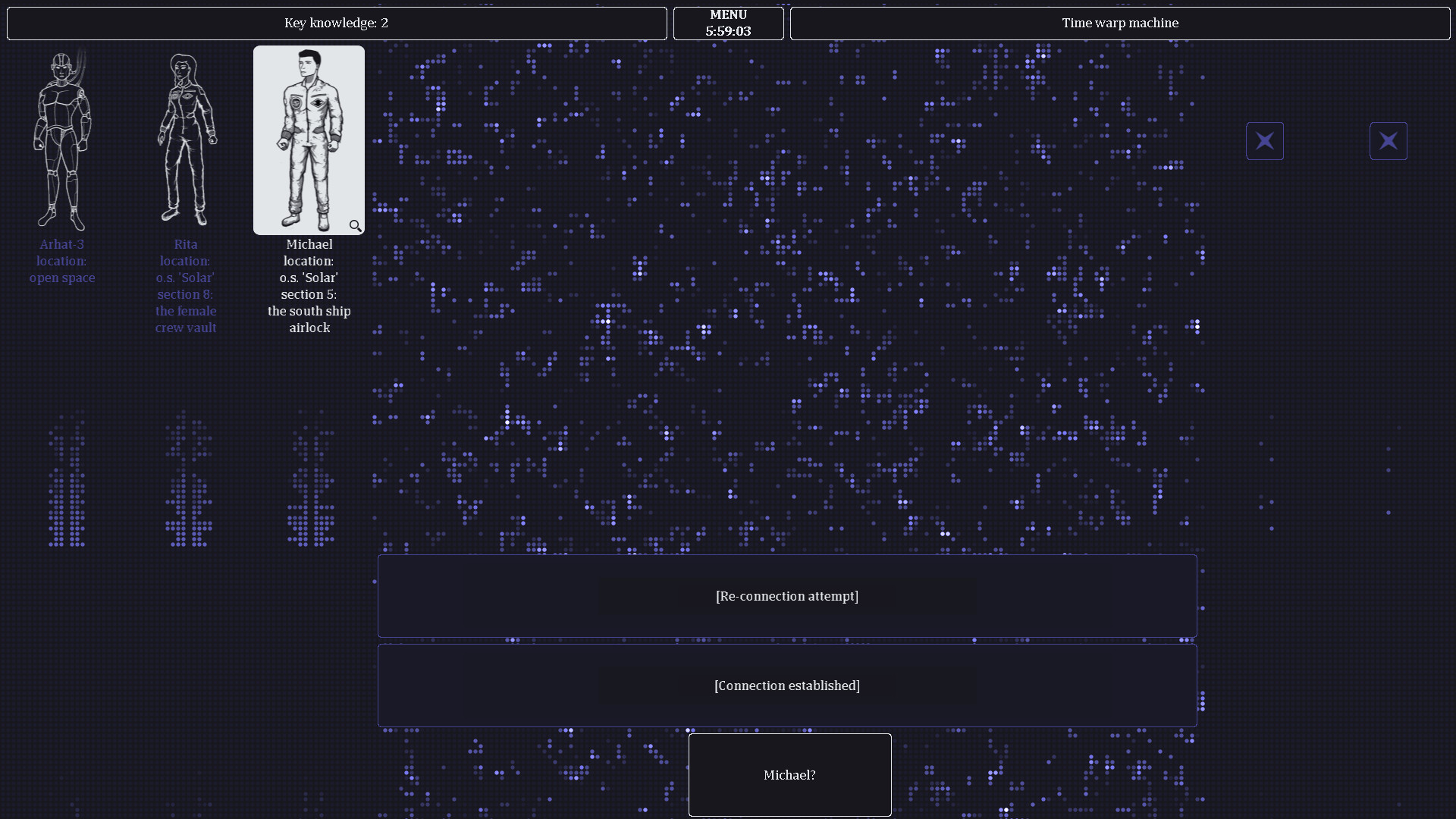Click the 'Rita' name caption
Image resolution: width=1456 pixels, height=819 pixels.
(185, 244)
